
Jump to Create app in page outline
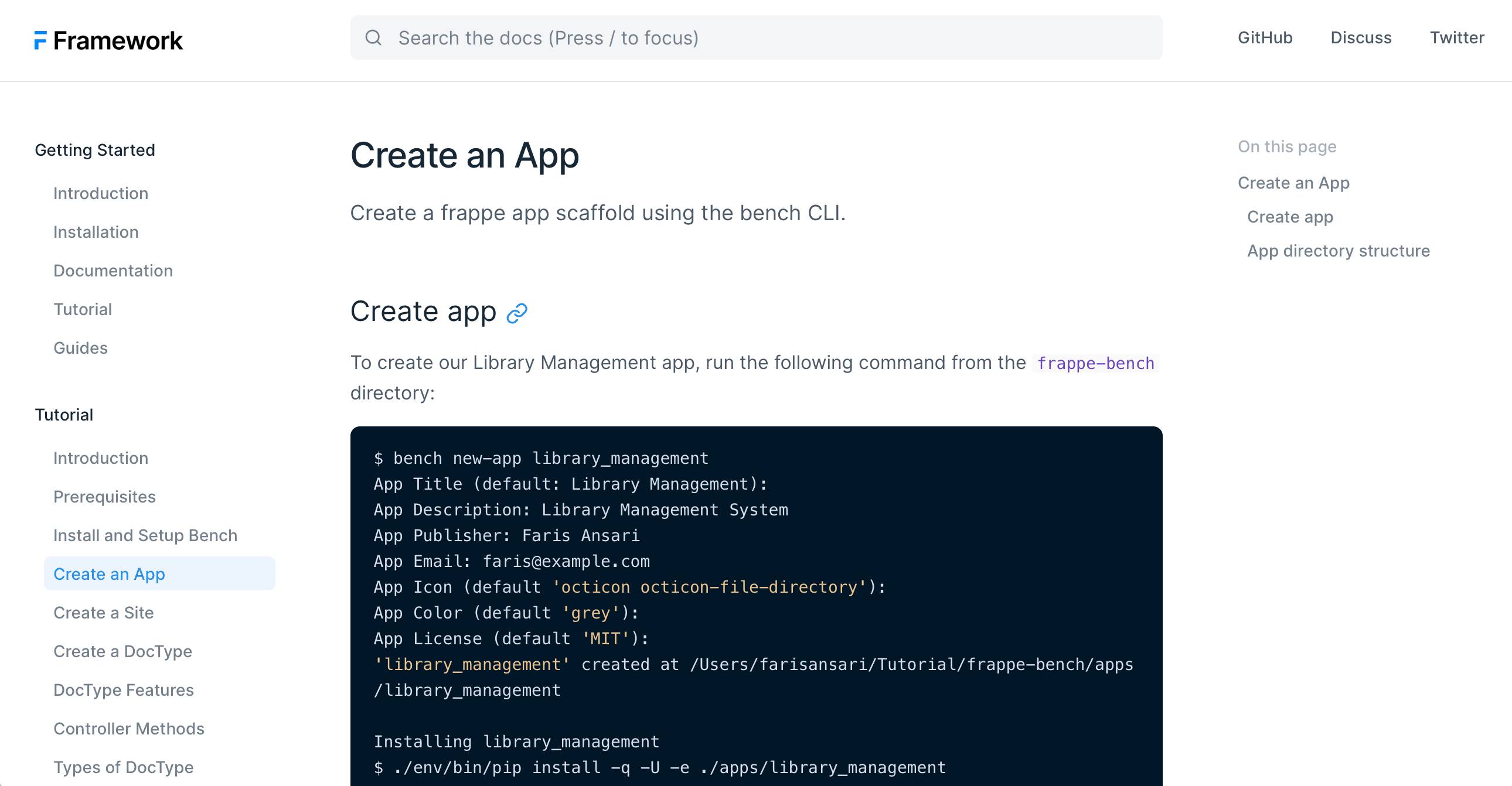coord(1289,217)
